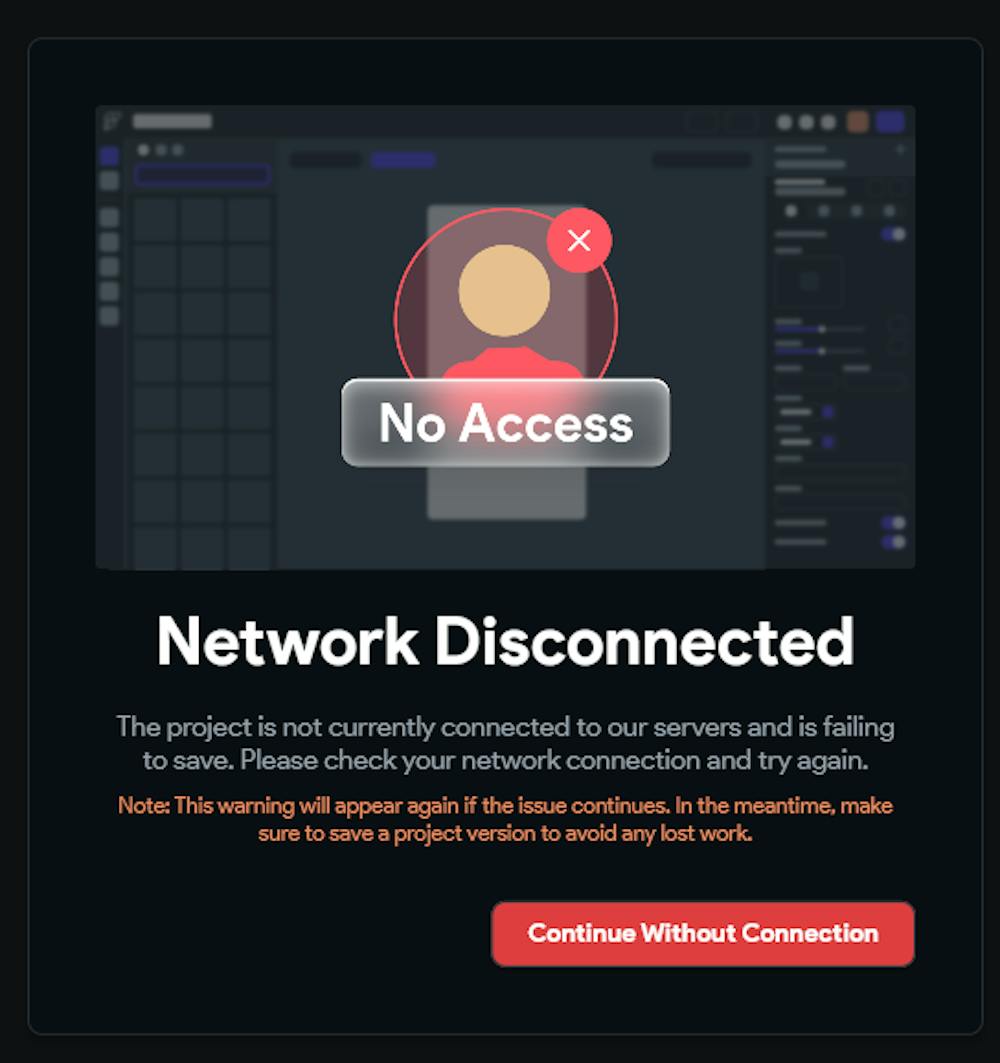Image resolution: width=1000 pixels, height=1063 pixels.
Task: Click the blue button in mockup top-right corner
Action: [890, 121]
